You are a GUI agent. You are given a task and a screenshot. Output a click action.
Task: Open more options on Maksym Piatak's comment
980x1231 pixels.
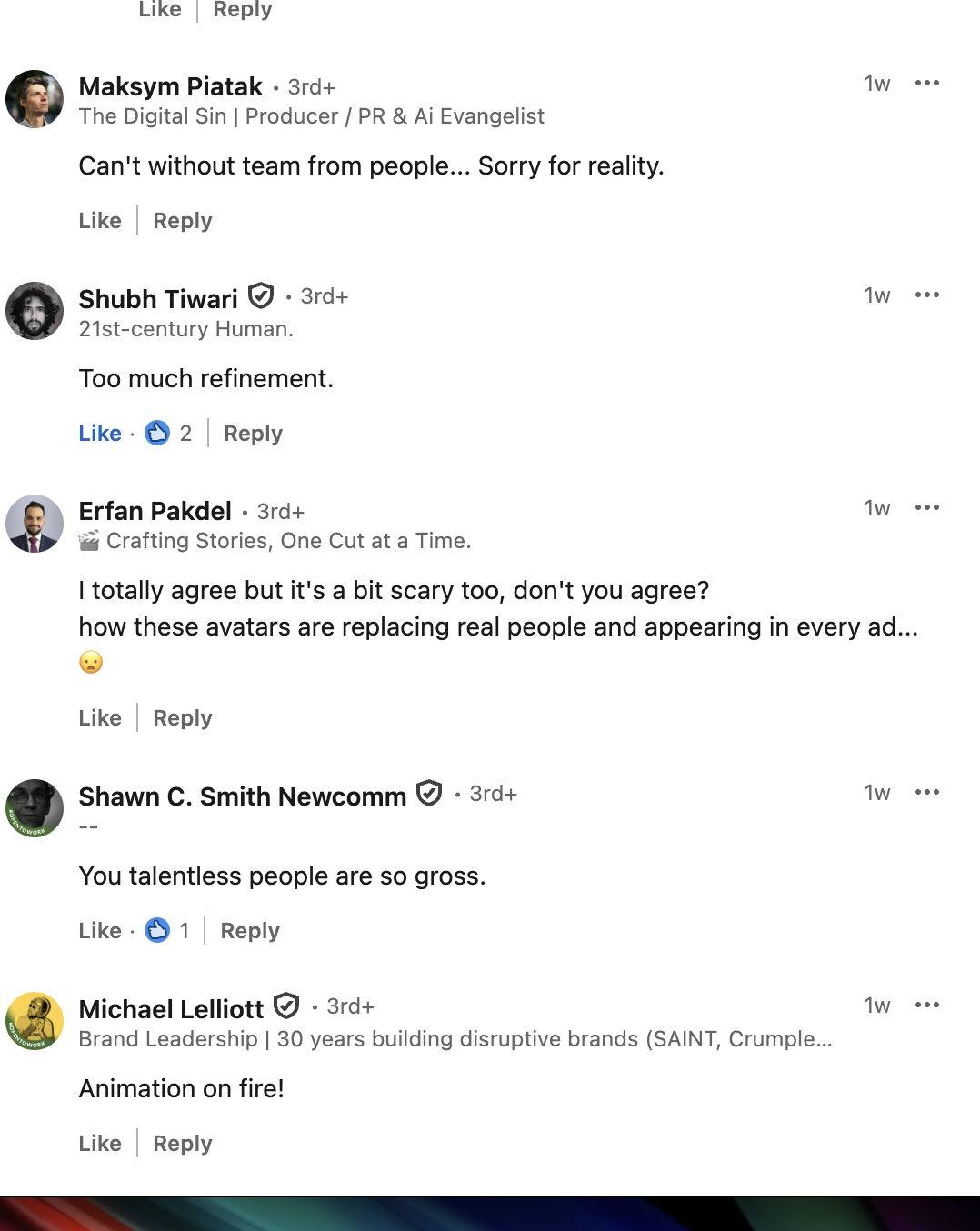point(927,84)
